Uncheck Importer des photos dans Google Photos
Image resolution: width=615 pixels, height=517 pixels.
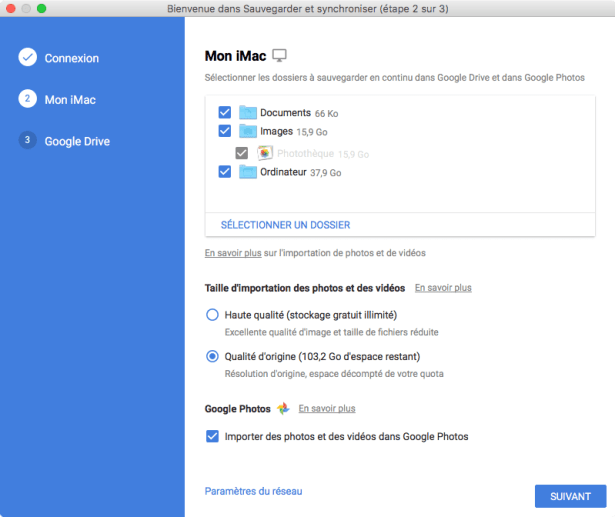pos(212,436)
